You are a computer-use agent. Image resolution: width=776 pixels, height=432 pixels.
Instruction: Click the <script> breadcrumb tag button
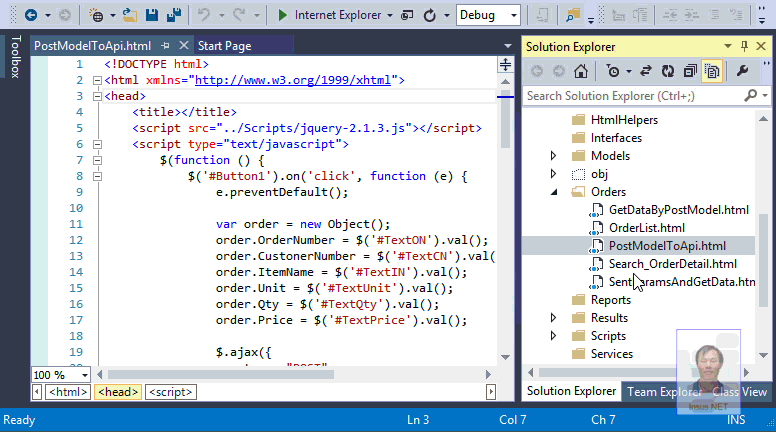point(171,392)
